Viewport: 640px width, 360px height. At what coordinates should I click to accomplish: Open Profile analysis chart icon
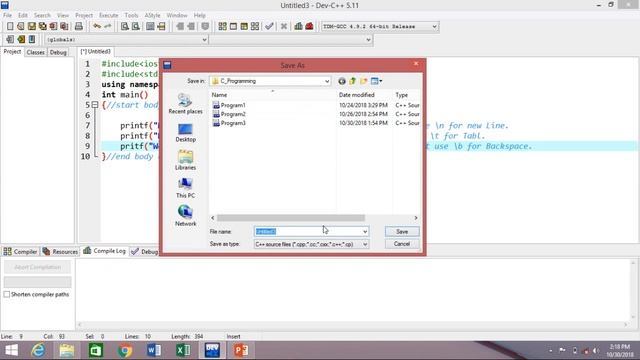pos(298,27)
